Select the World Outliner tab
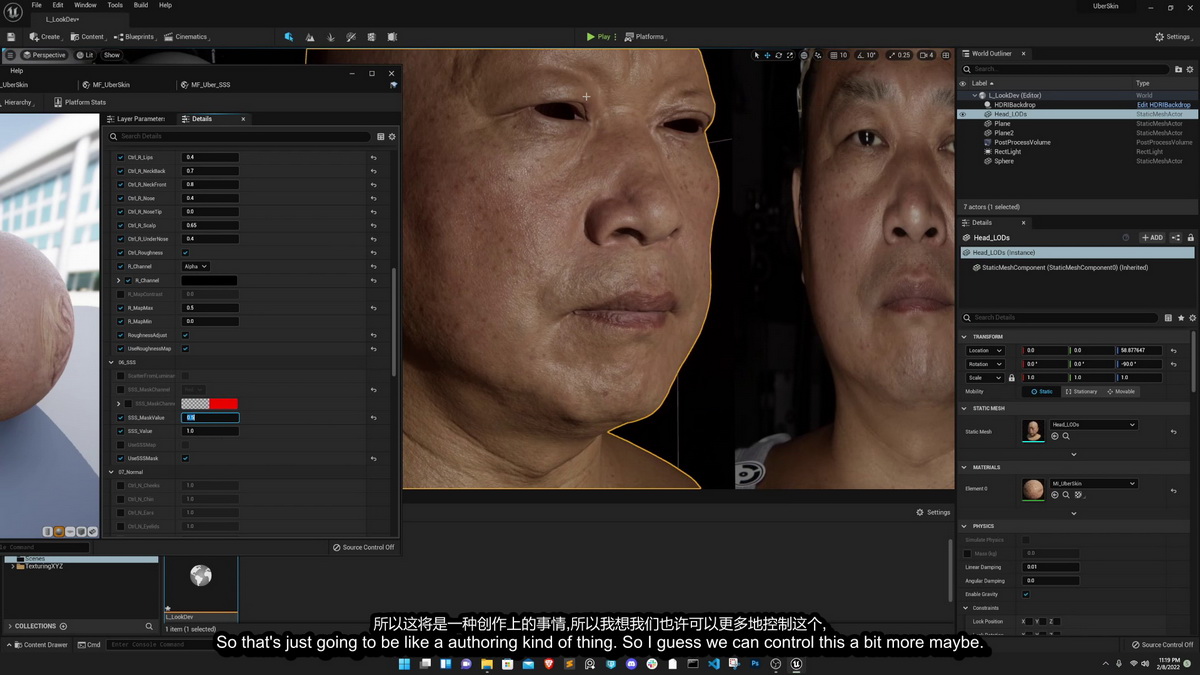Image resolution: width=1200 pixels, height=675 pixels. (991, 54)
